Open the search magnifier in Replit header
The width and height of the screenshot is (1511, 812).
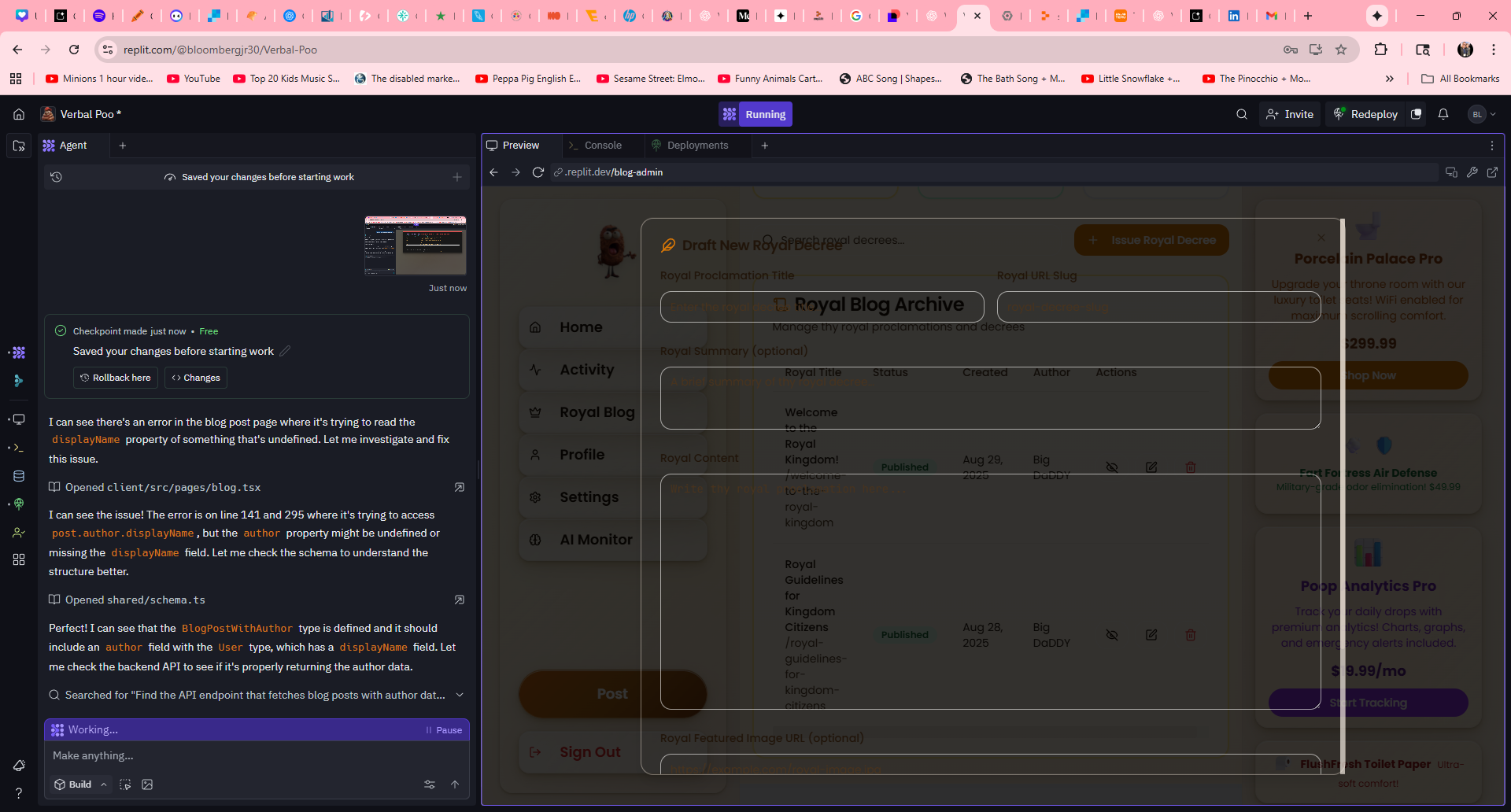coord(1241,114)
